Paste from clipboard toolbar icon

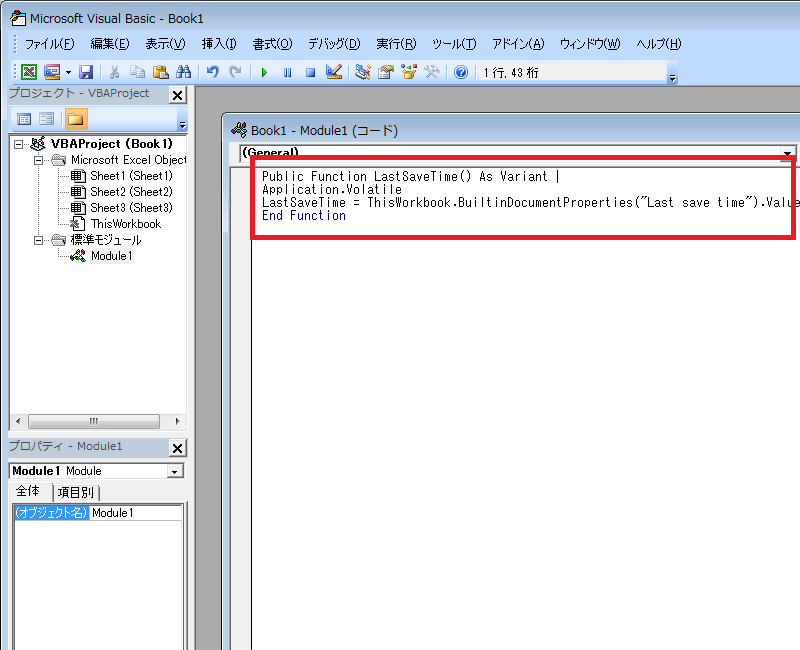(x=161, y=72)
